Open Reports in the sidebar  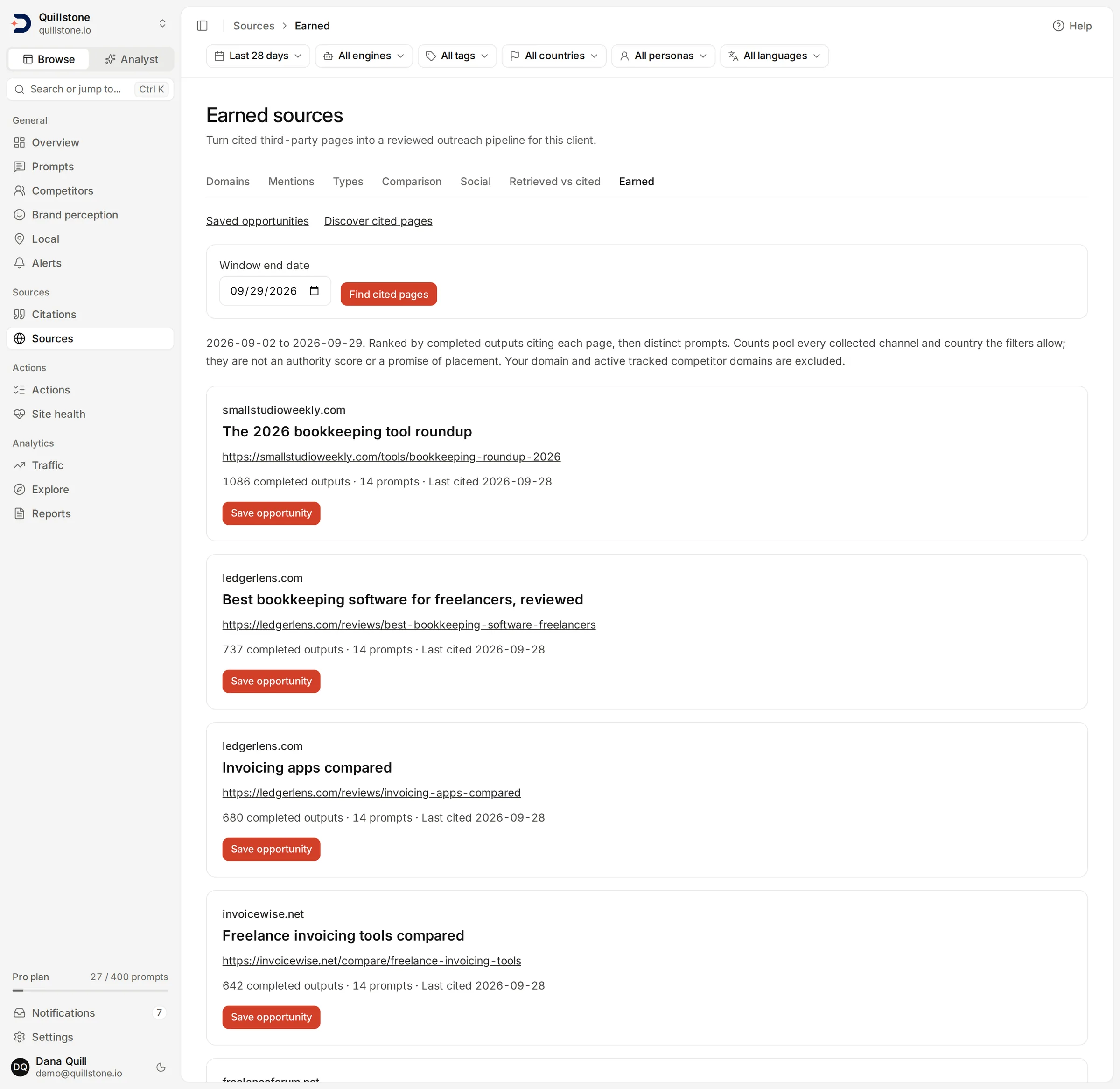90,513
